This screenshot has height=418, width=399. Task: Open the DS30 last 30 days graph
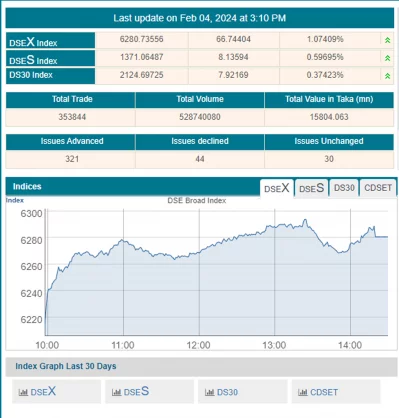pos(227,392)
